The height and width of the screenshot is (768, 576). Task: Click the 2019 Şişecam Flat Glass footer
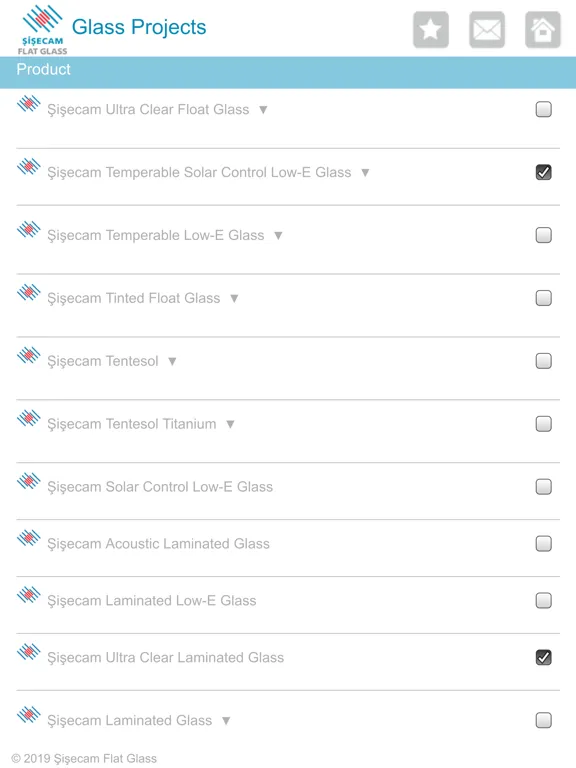[x=84, y=758]
